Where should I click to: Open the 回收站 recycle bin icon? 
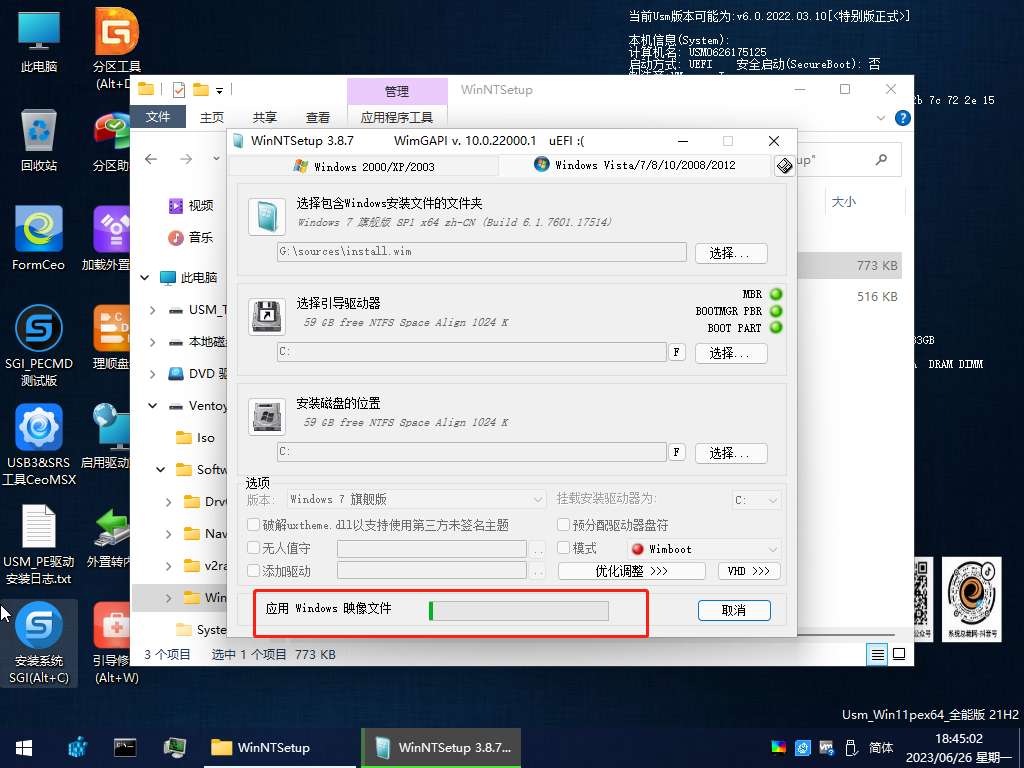point(39,141)
